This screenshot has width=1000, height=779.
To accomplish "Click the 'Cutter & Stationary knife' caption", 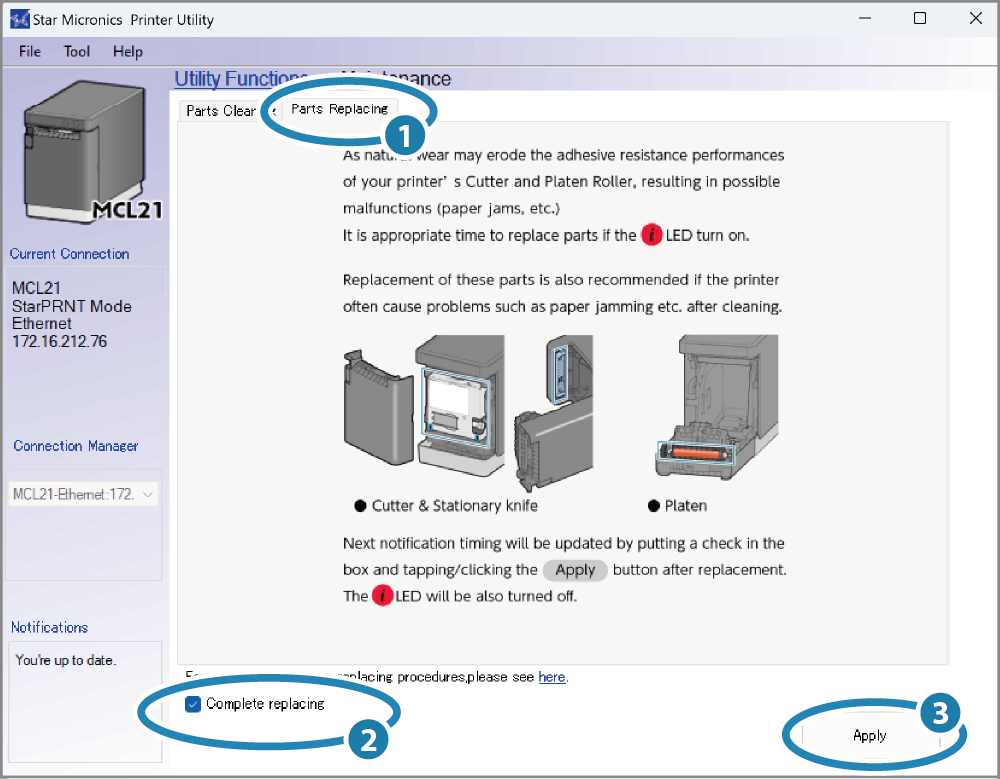I will [x=454, y=506].
